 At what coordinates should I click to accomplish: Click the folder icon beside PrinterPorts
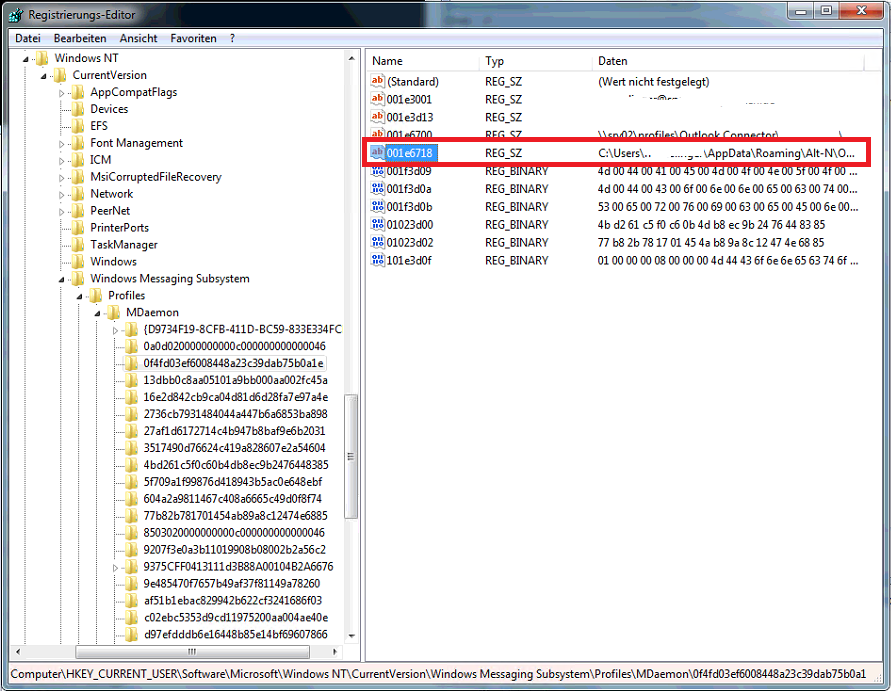coord(77,228)
